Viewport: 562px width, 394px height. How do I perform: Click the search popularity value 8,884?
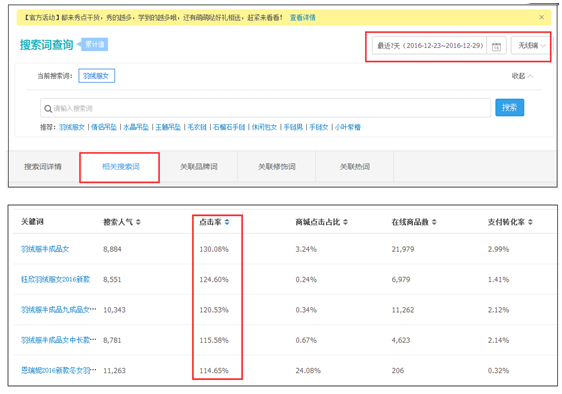point(112,249)
